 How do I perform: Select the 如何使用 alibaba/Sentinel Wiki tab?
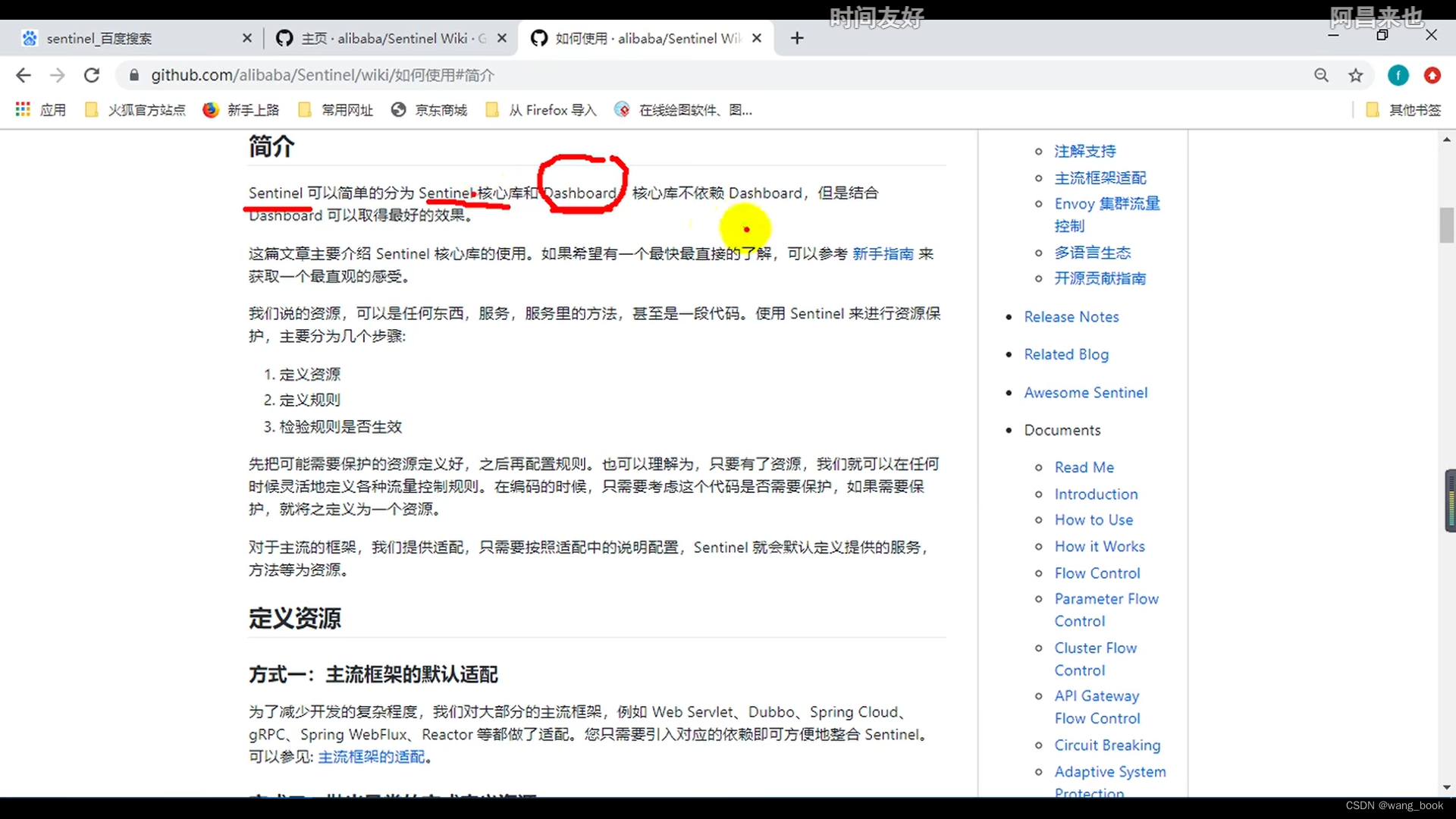(x=645, y=38)
